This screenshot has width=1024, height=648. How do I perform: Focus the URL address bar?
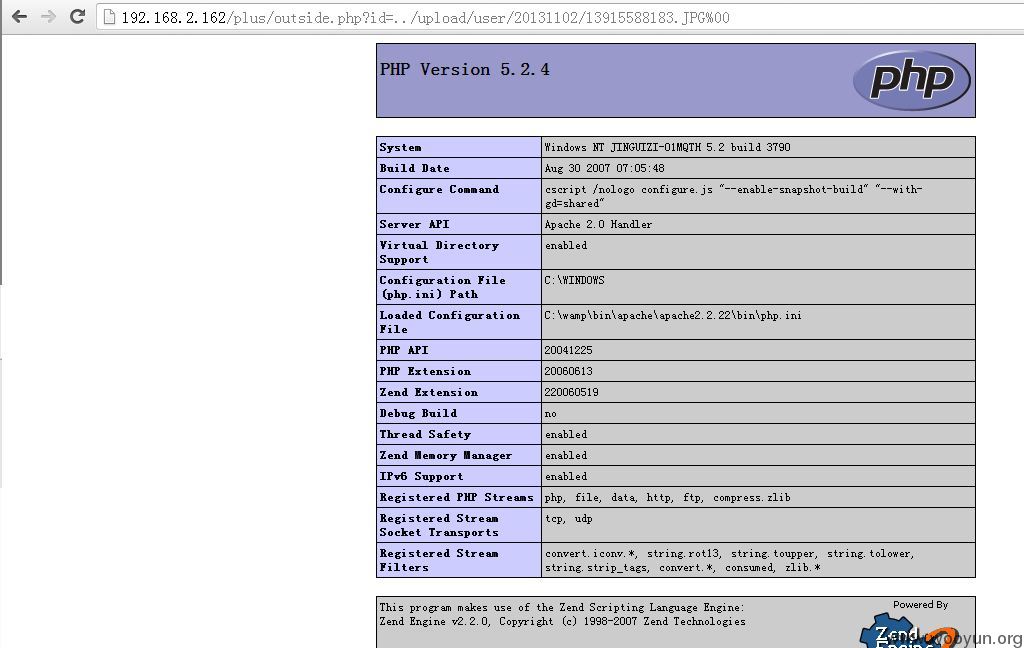[x=562, y=17]
